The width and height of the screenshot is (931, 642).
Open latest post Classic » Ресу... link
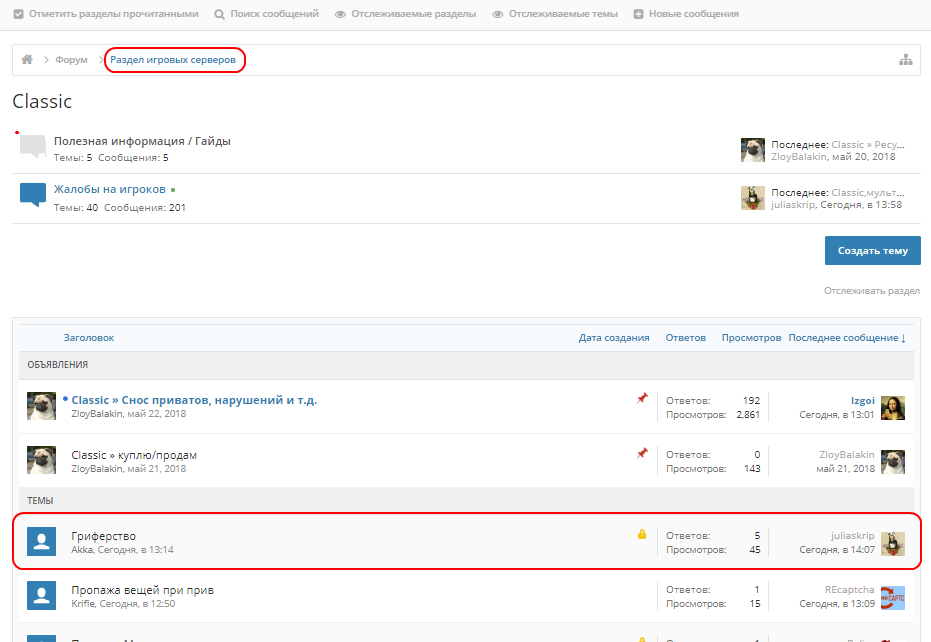[867, 144]
